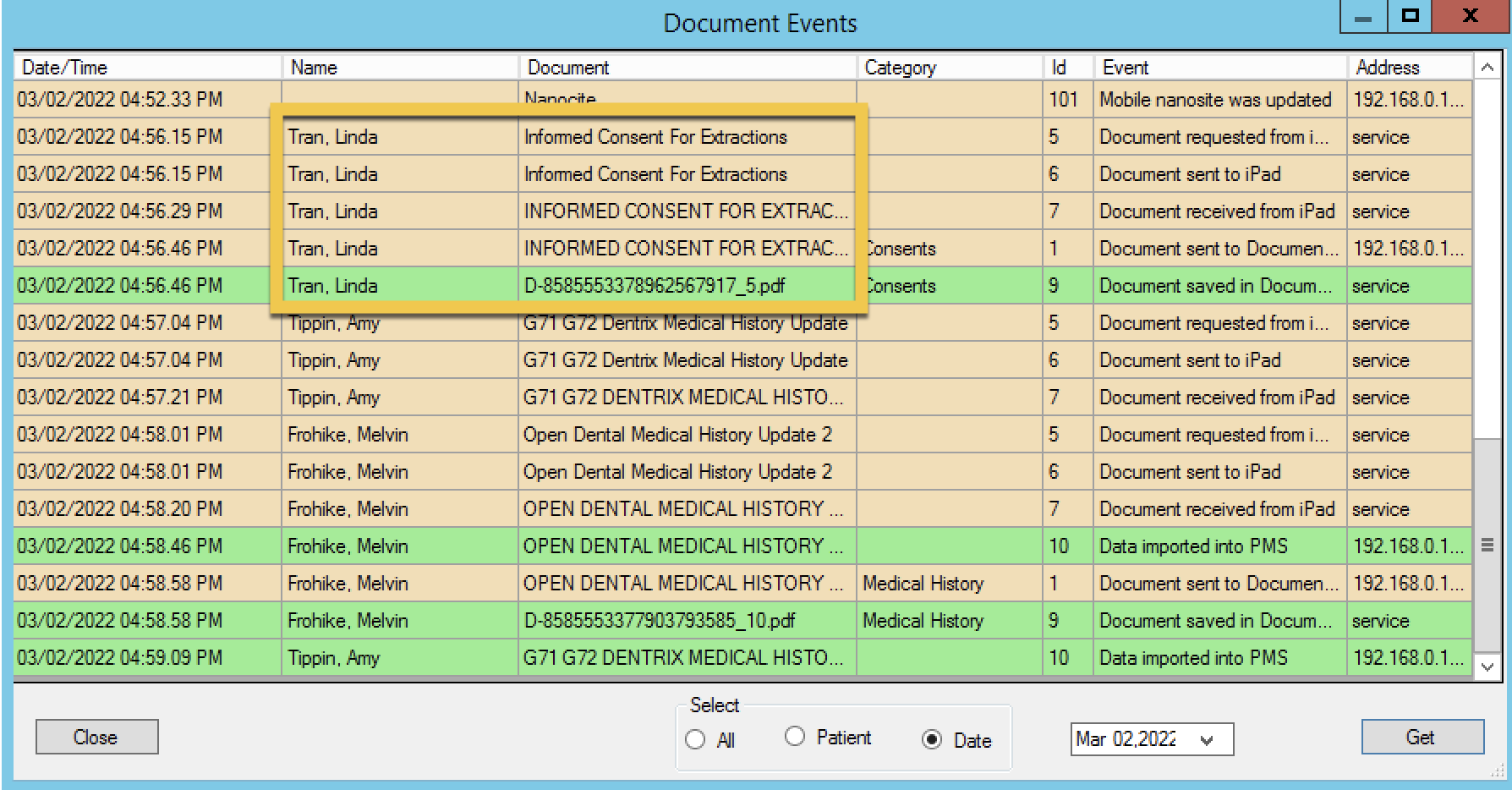This screenshot has height=790, width=1512.
Task: Click 'Document received from iPad' at 04:57.21
Action: tap(1217, 398)
